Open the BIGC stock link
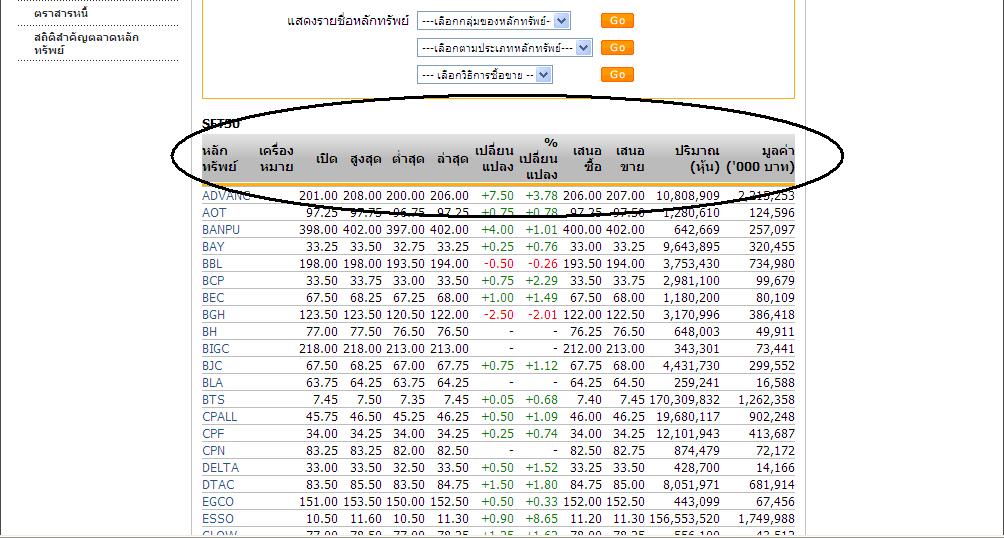Screen dimensions: 1004x538 (216, 349)
